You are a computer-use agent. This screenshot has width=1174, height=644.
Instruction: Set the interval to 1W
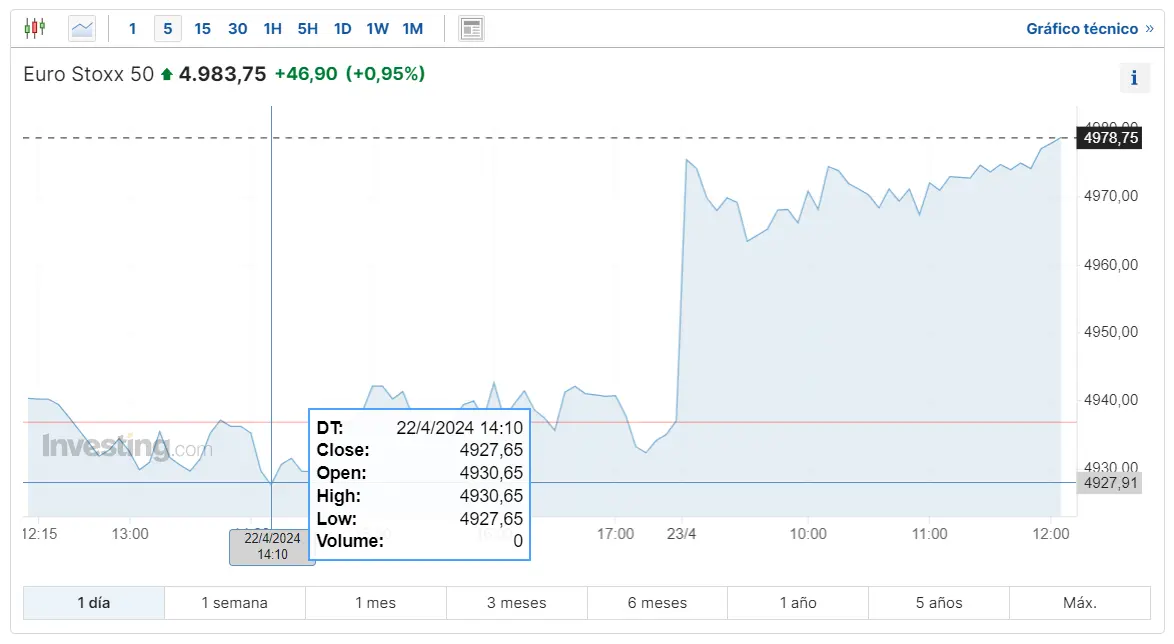(377, 28)
